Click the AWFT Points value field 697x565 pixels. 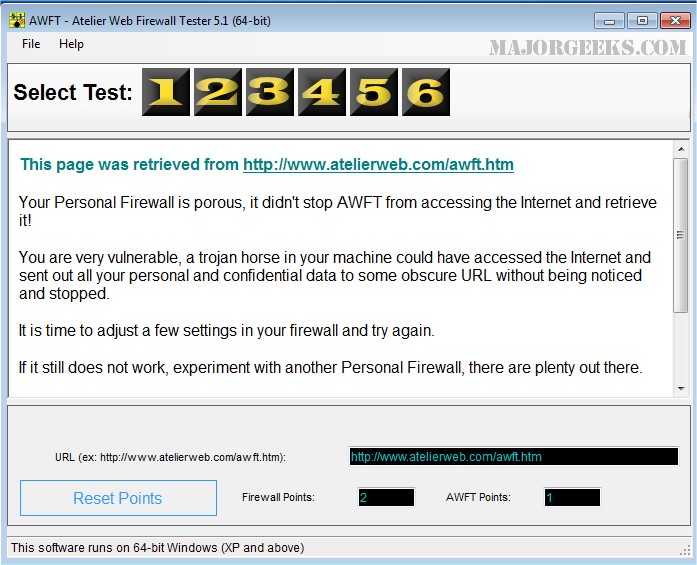pyautogui.click(x=572, y=497)
